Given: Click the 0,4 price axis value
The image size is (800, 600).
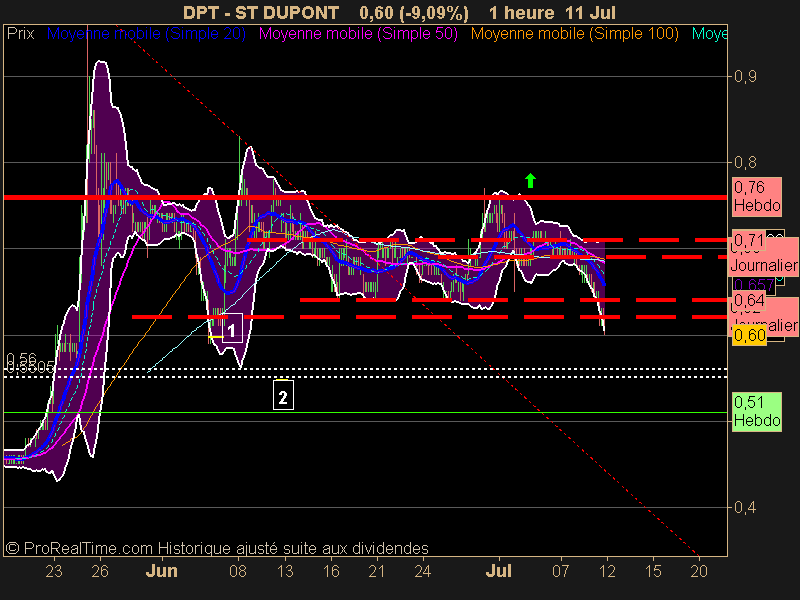Looking at the screenshot, I should pyautogui.click(x=745, y=507).
